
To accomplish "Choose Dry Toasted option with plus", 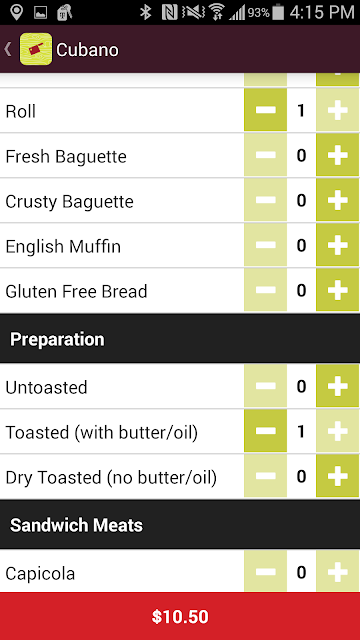I will [338, 476].
